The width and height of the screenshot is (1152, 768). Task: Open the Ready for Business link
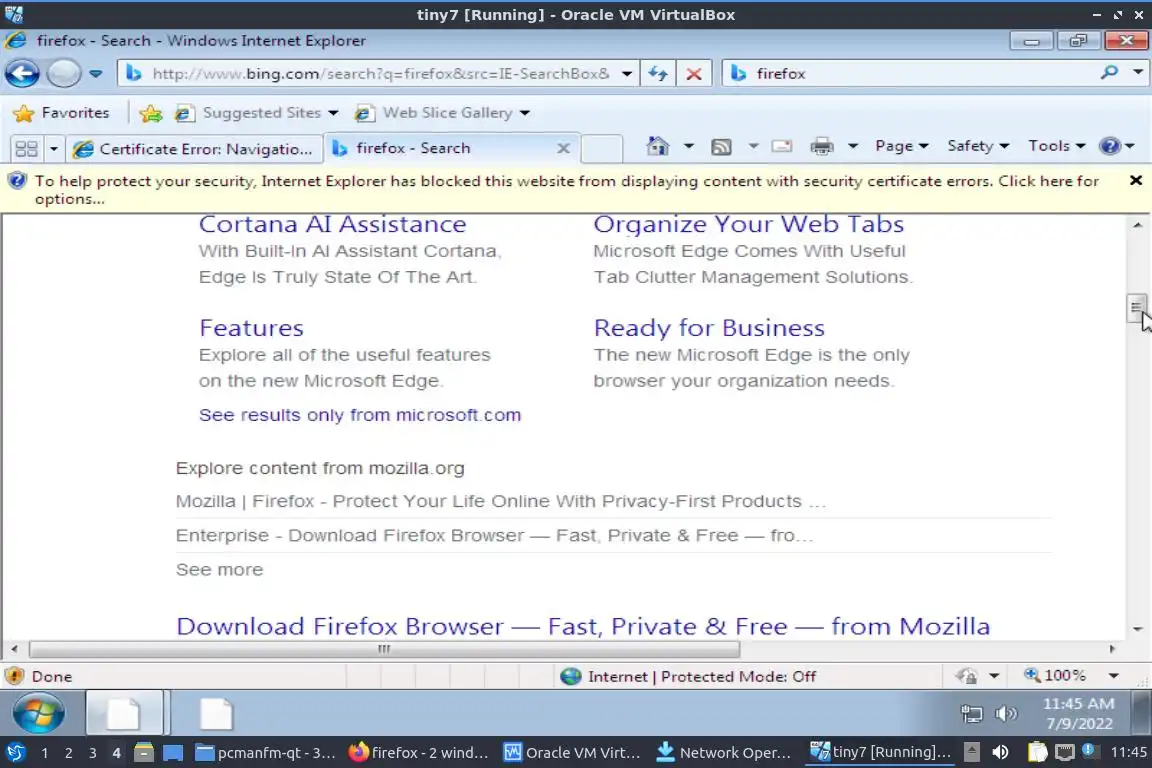pyautogui.click(x=709, y=328)
